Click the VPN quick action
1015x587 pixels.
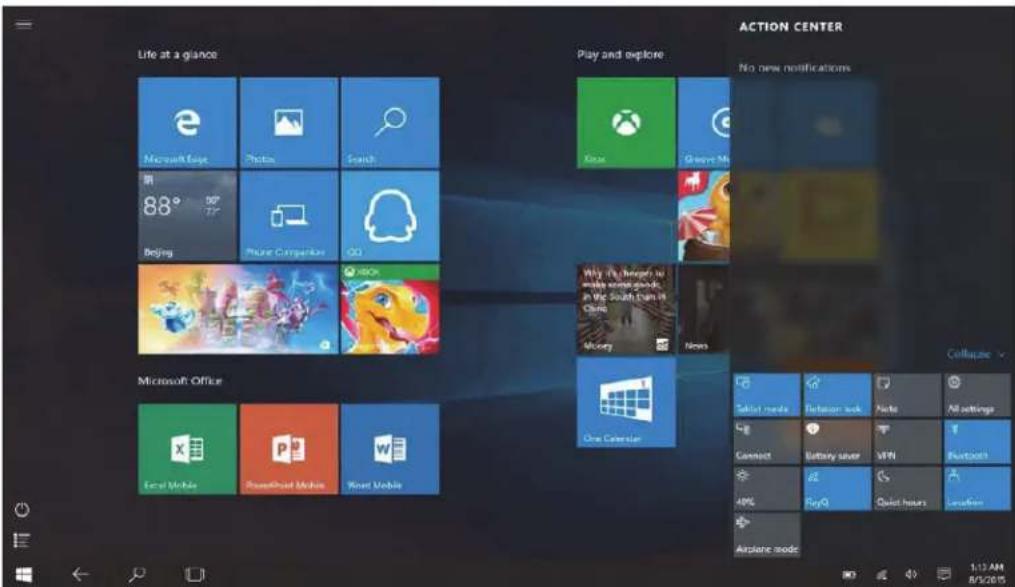907,441
